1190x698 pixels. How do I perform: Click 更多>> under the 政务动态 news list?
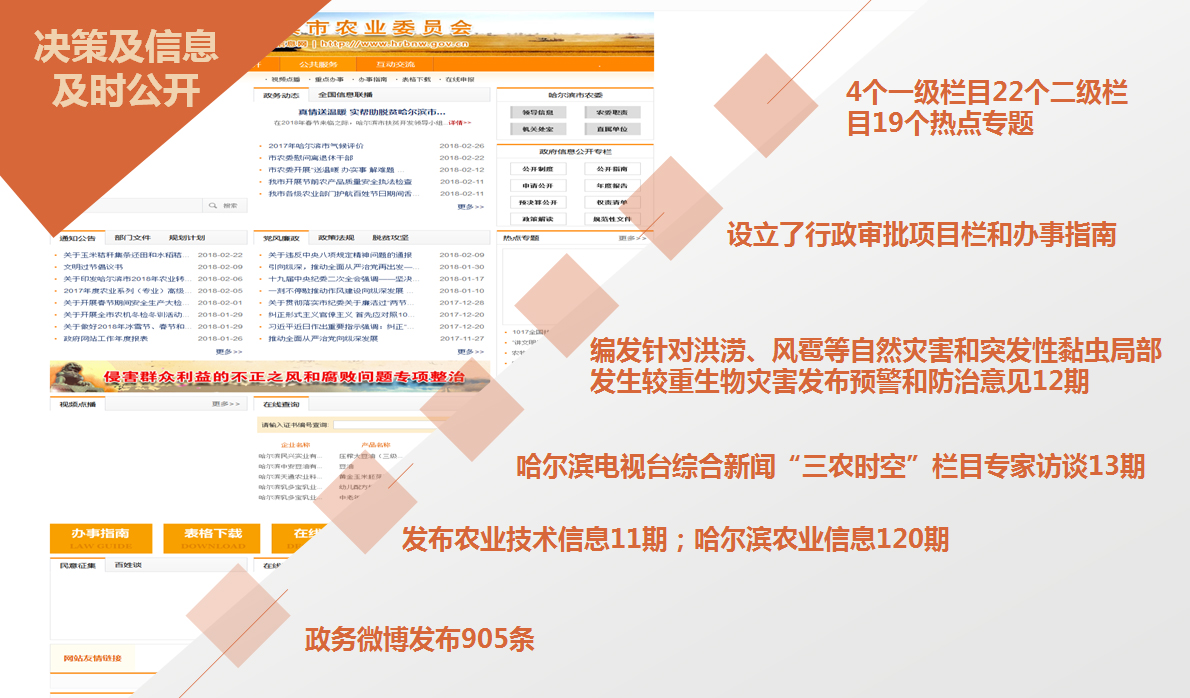(471, 207)
